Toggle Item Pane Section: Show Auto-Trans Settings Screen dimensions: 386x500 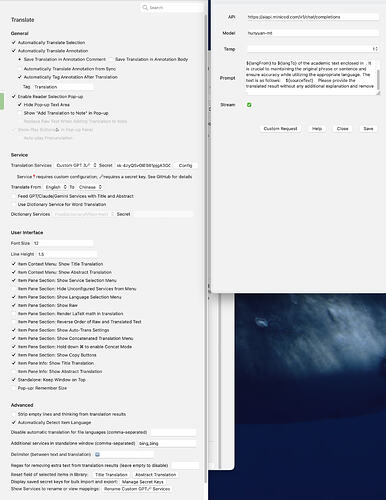point(14,330)
